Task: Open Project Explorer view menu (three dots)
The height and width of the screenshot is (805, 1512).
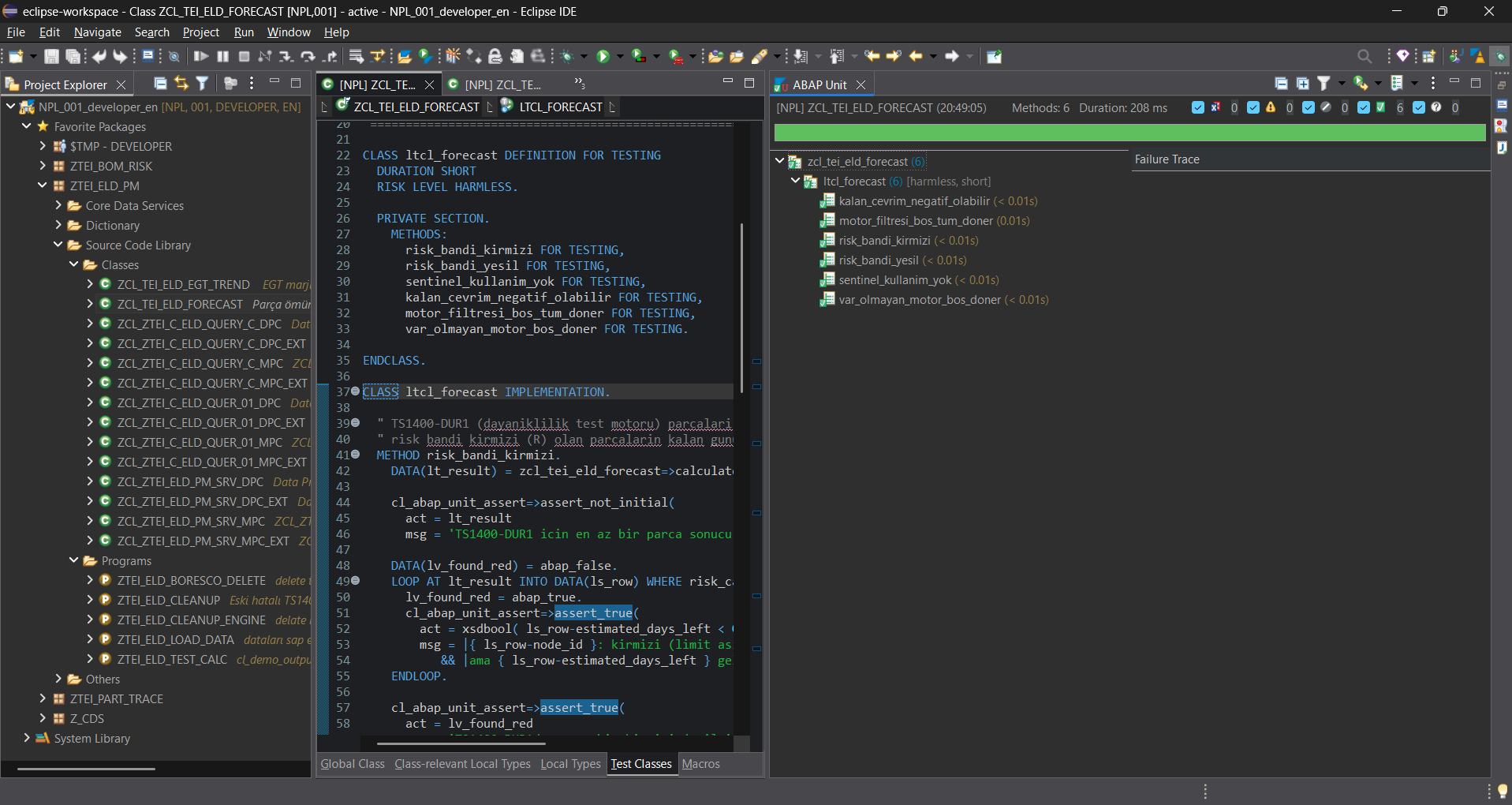Action: pyautogui.click(x=252, y=83)
